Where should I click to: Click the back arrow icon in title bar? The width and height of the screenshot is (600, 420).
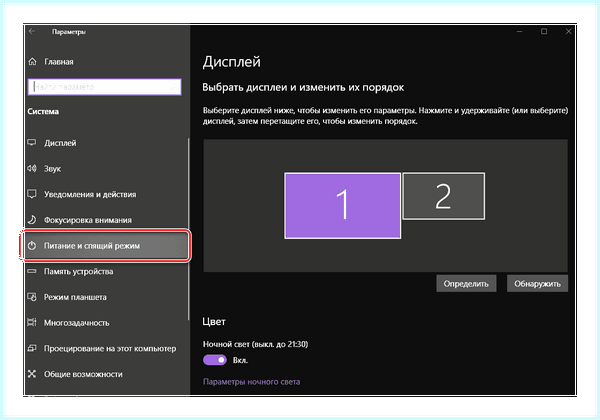point(32,31)
